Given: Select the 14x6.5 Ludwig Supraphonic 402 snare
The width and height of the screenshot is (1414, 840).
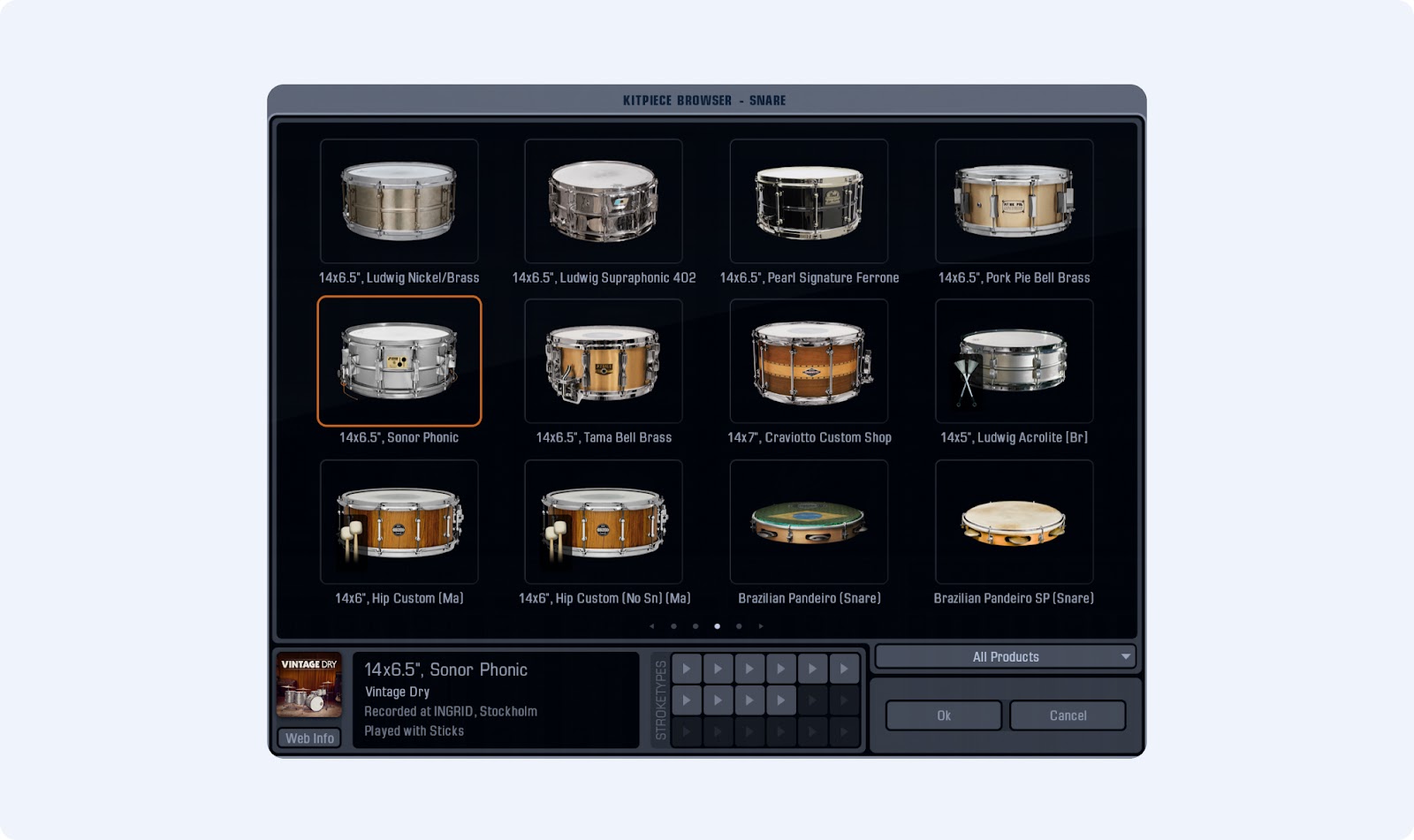Looking at the screenshot, I should pyautogui.click(x=604, y=201).
